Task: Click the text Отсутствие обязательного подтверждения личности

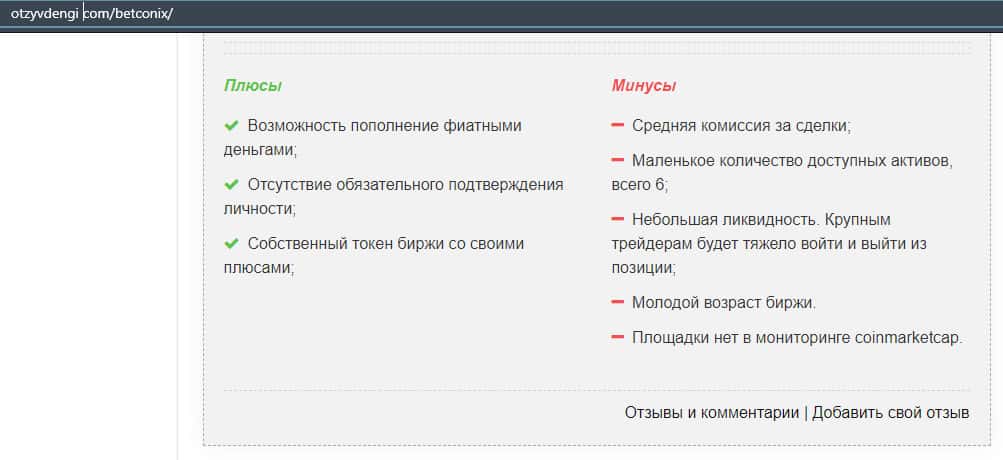Action: (393, 196)
